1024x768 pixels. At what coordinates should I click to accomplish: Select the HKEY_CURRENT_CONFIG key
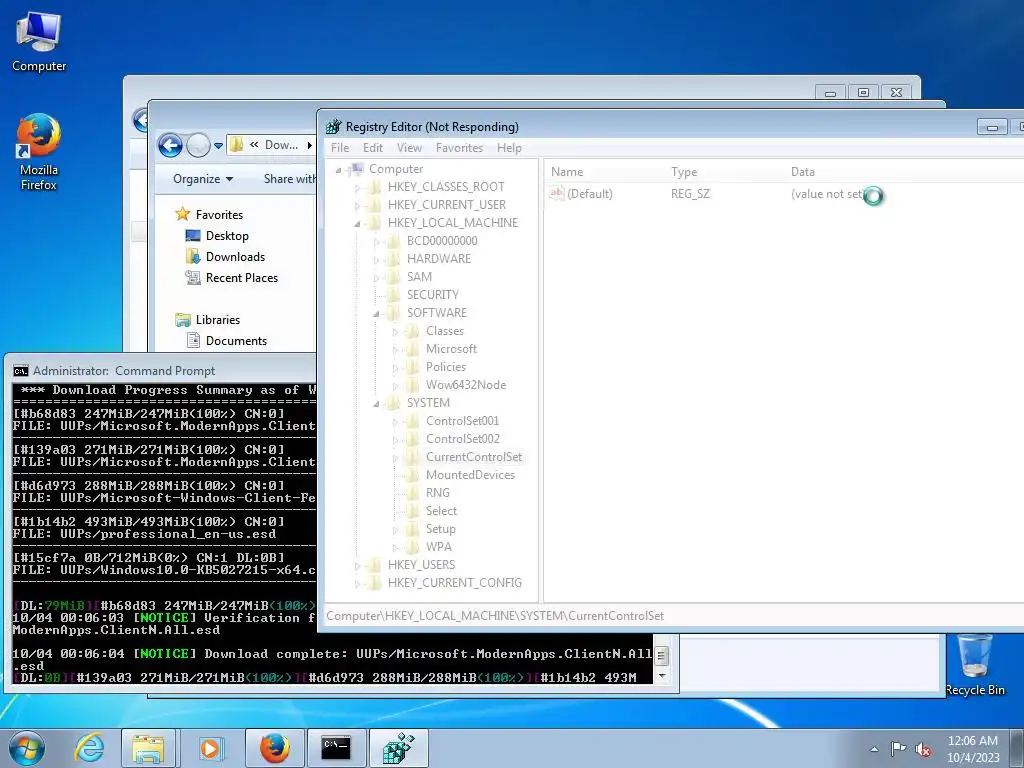click(455, 583)
